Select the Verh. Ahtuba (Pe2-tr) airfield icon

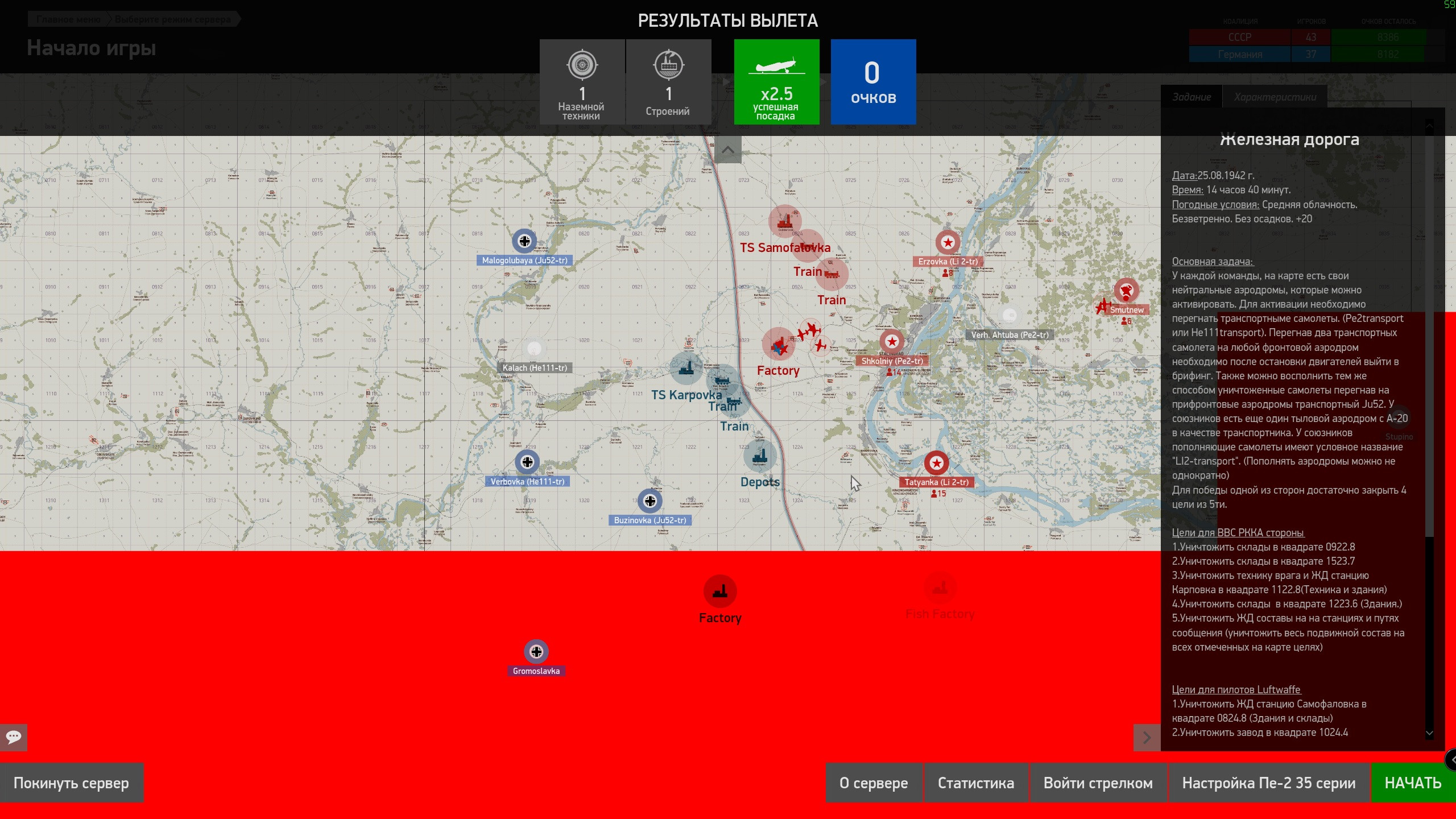1010,315
